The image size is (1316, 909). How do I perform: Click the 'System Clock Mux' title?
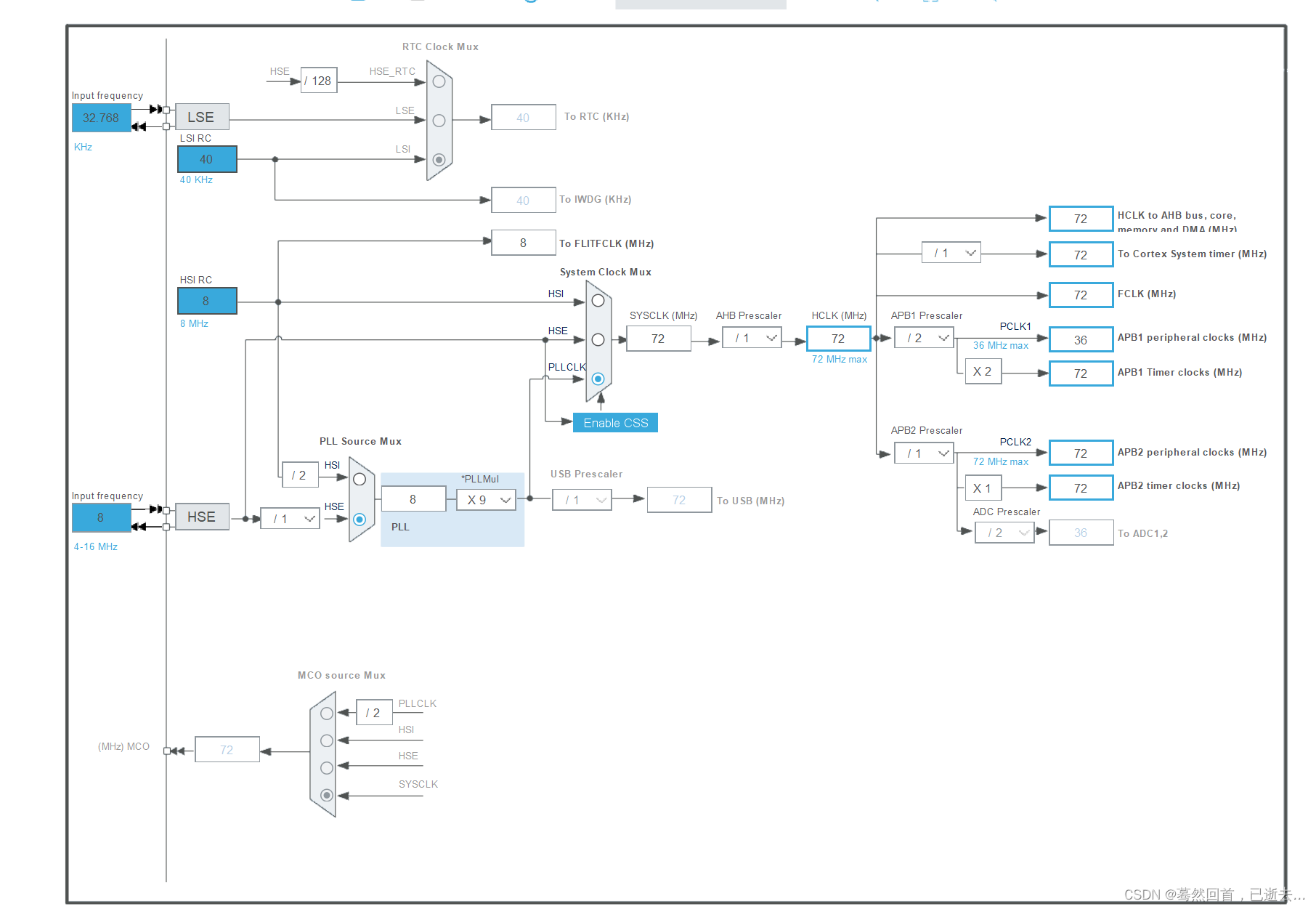605,272
